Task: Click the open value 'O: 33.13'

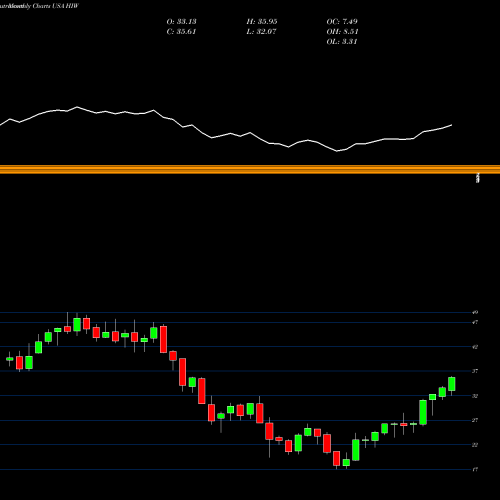Action: [x=181, y=22]
